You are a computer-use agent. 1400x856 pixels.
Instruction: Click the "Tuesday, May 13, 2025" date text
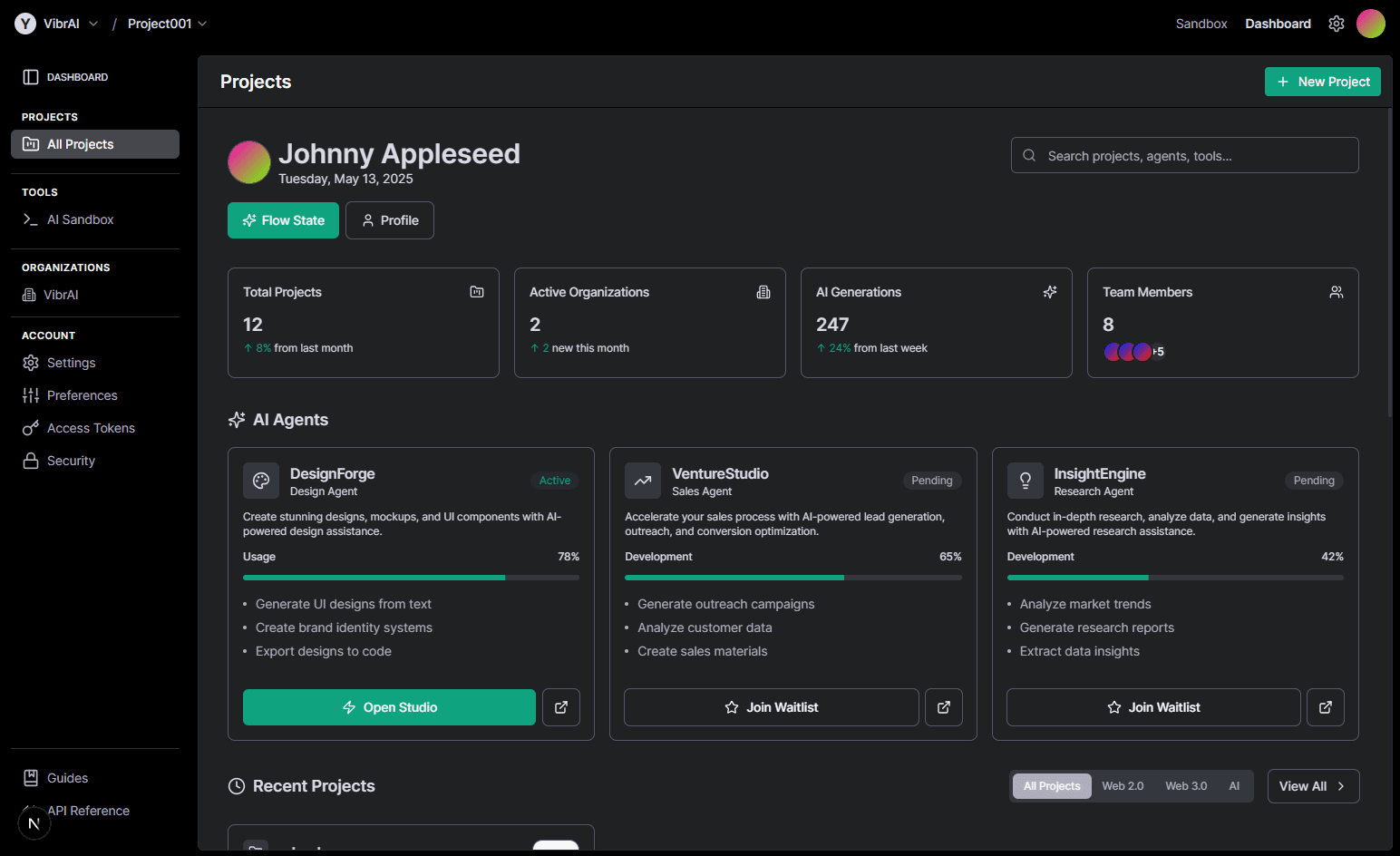[345, 179]
